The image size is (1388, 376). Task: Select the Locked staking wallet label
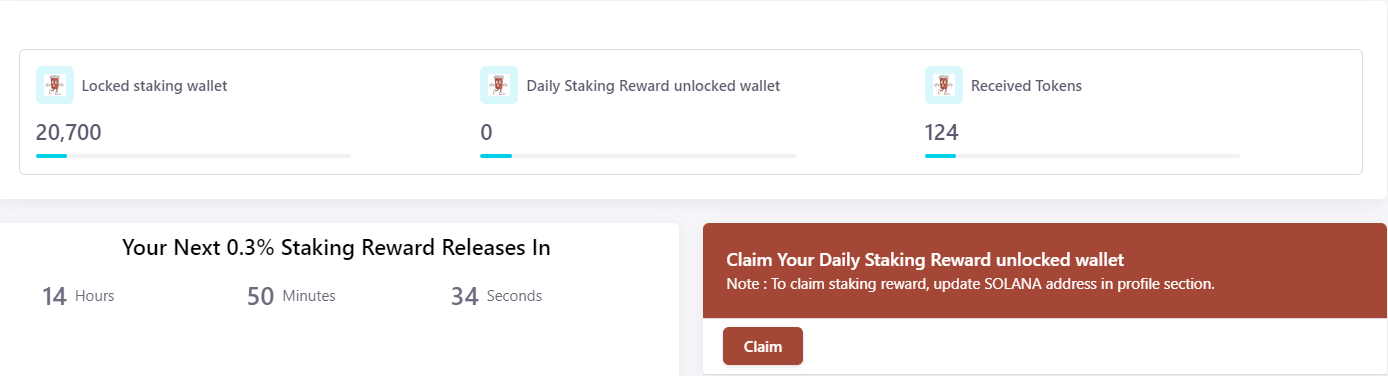tap(154, 86)
